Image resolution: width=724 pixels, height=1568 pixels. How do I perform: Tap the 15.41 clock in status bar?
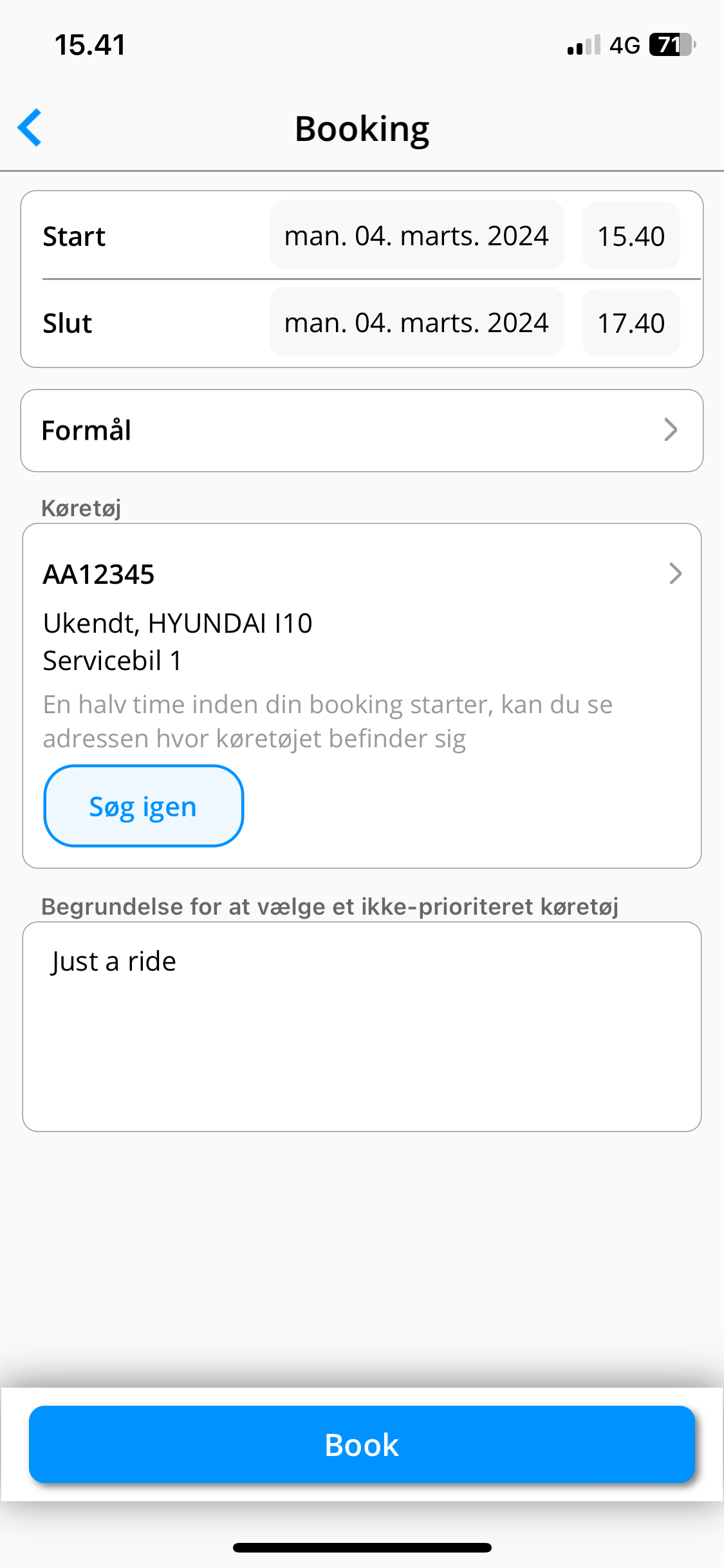[90, 45]
